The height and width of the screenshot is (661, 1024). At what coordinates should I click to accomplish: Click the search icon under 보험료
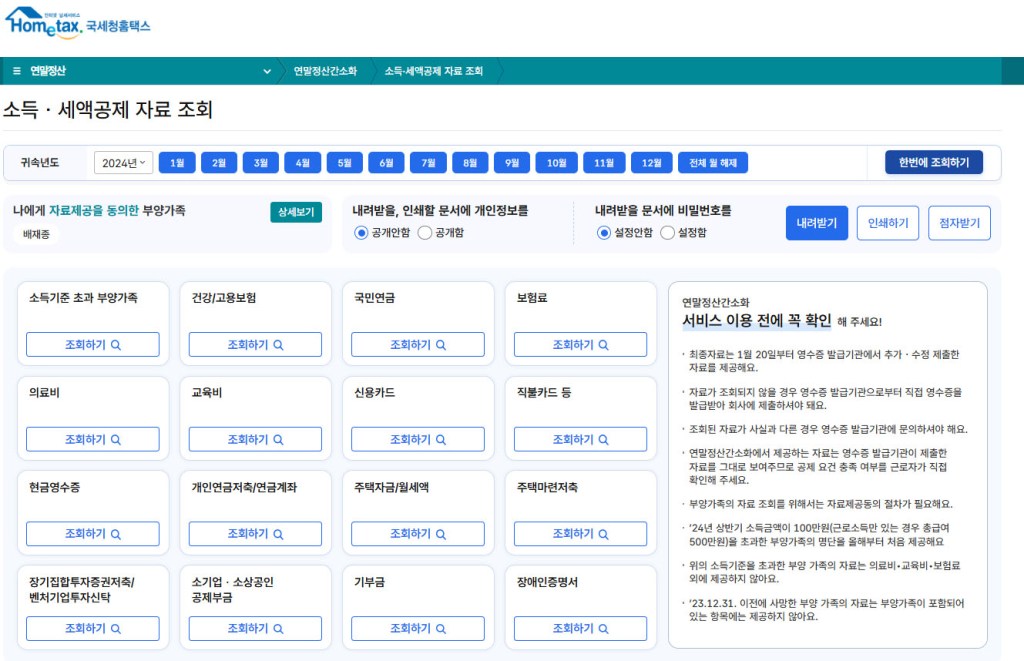coord(604,345)
